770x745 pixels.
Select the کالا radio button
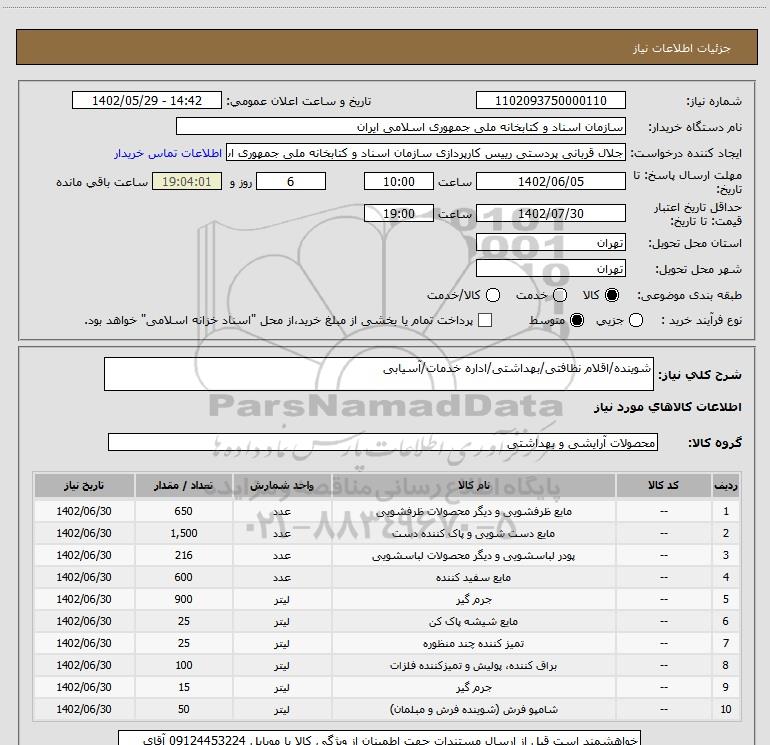click(612, 295)
